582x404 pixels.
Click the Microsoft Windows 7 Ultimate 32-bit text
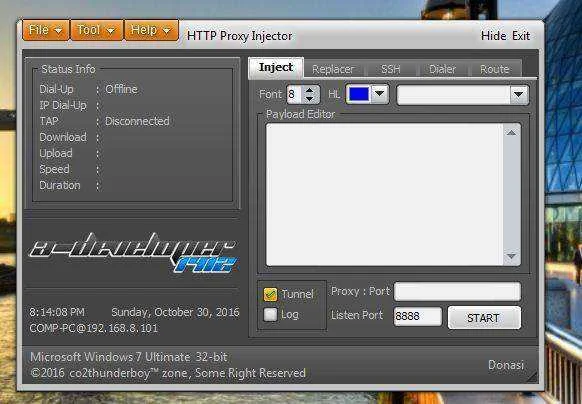(x=129, y=357)
